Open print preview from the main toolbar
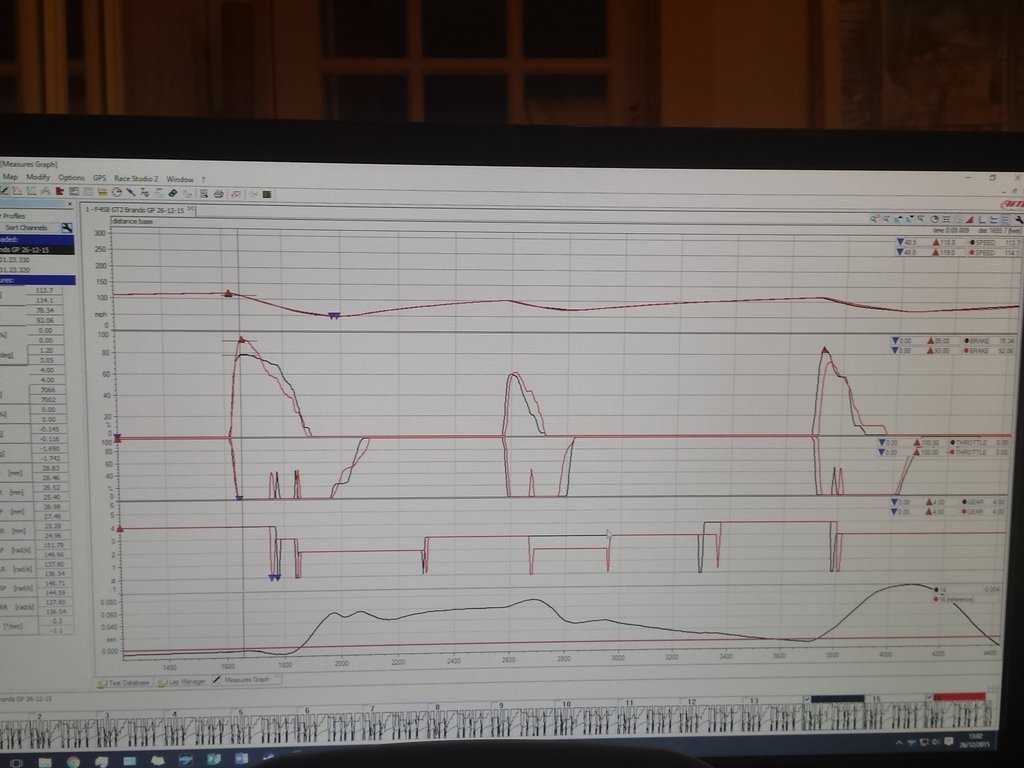Screen dimensions: 1024x768 (x=204, y=193)
